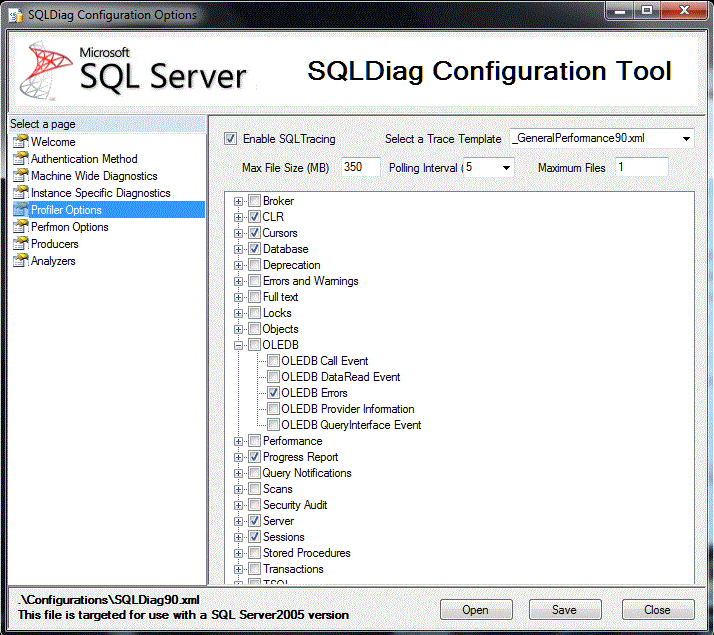Open the Trace Template dropdown

[x=686, y=138]
